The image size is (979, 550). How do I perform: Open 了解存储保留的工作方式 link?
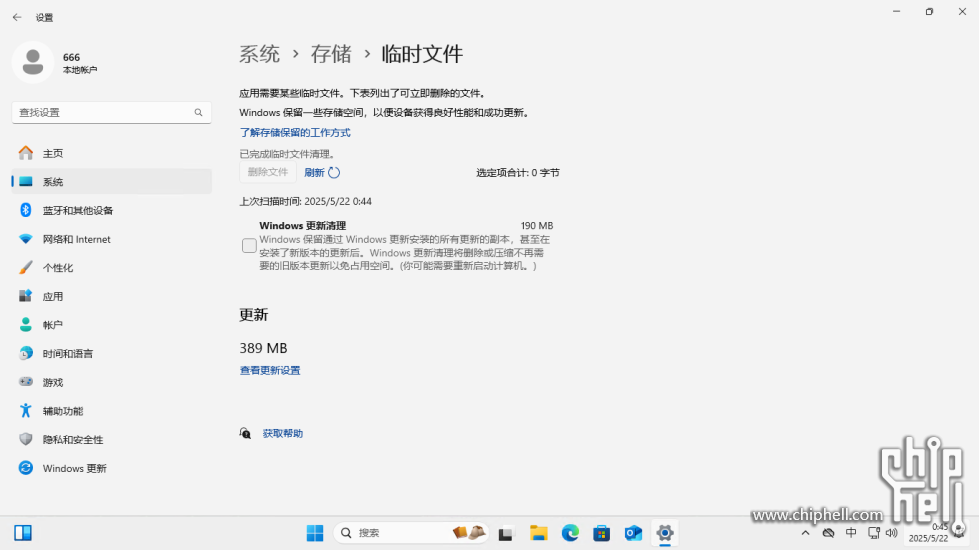coord(295,132)
